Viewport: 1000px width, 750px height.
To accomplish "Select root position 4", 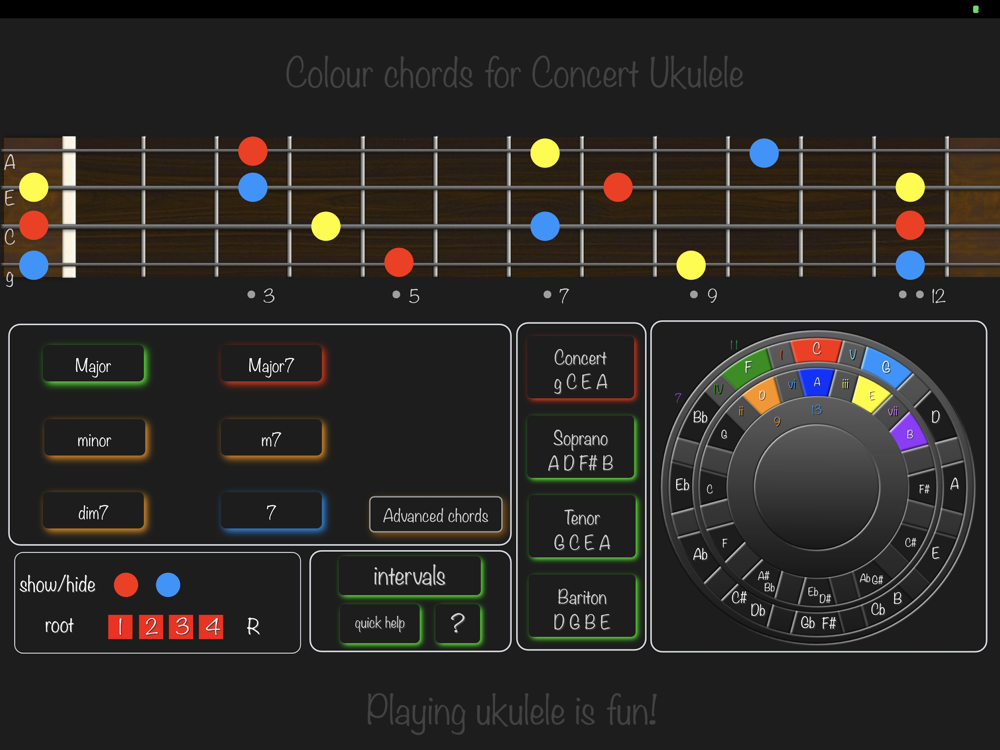I will (x=211, y=627).
